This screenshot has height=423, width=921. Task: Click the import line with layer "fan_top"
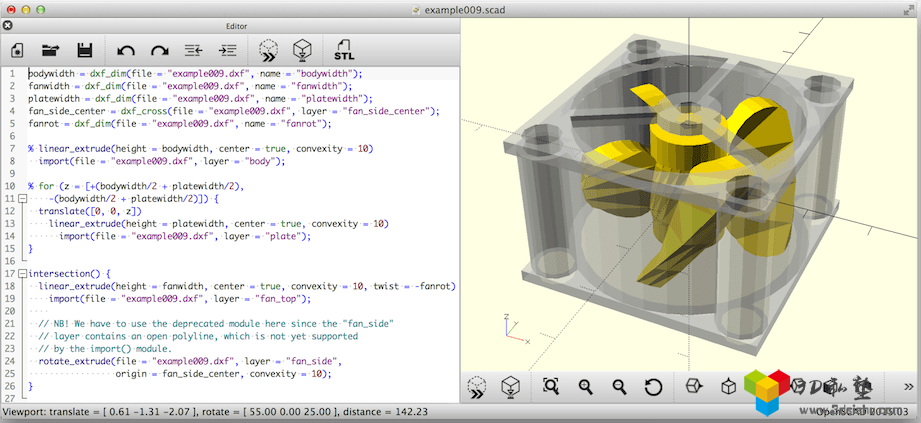click(179, 298)
